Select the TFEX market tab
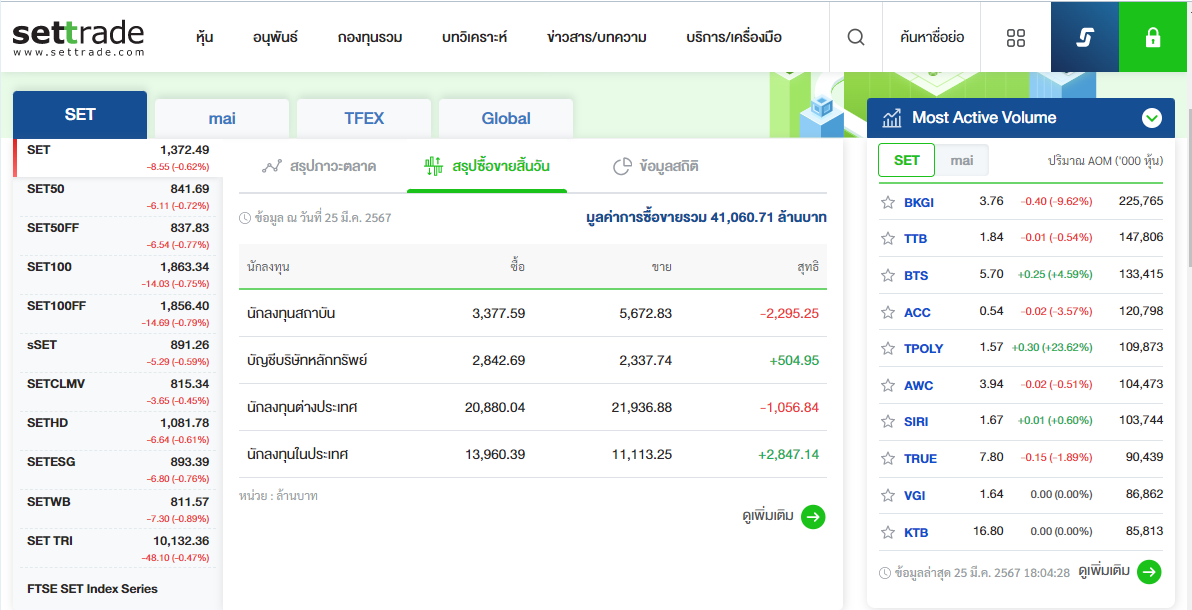 point(364,119)
